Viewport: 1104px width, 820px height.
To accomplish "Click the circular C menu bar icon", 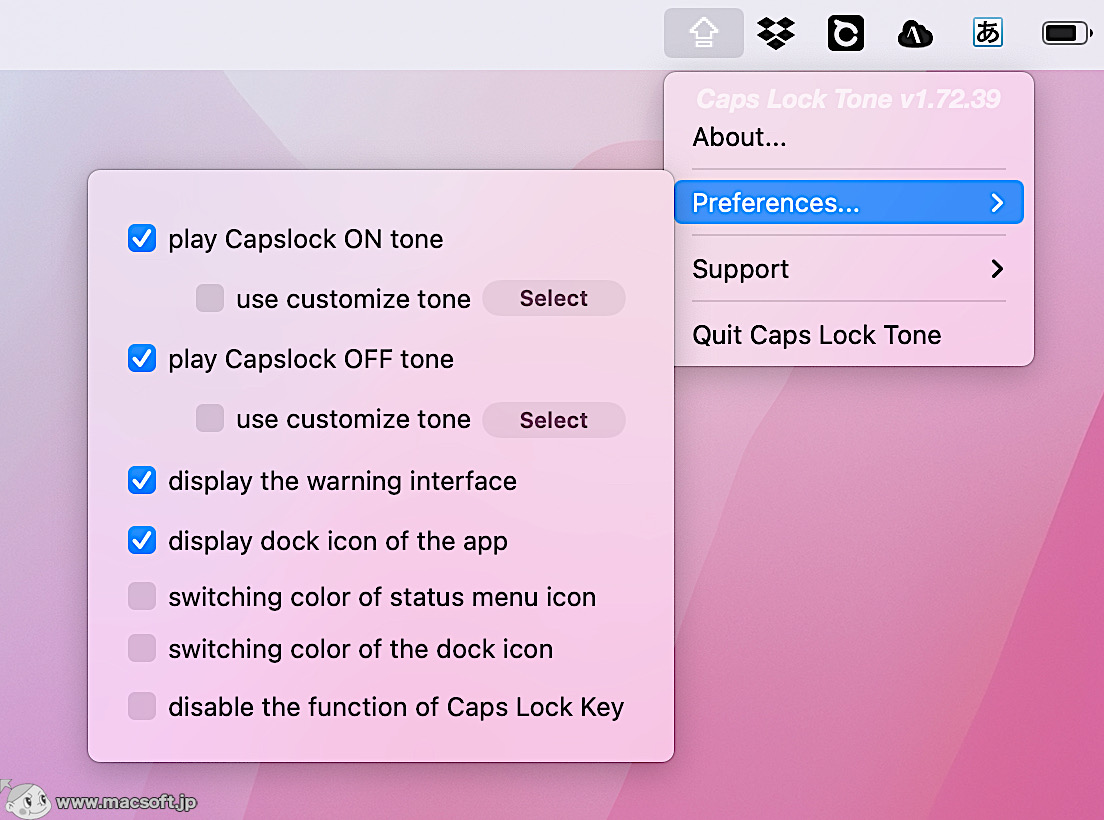I will (845, 32).
